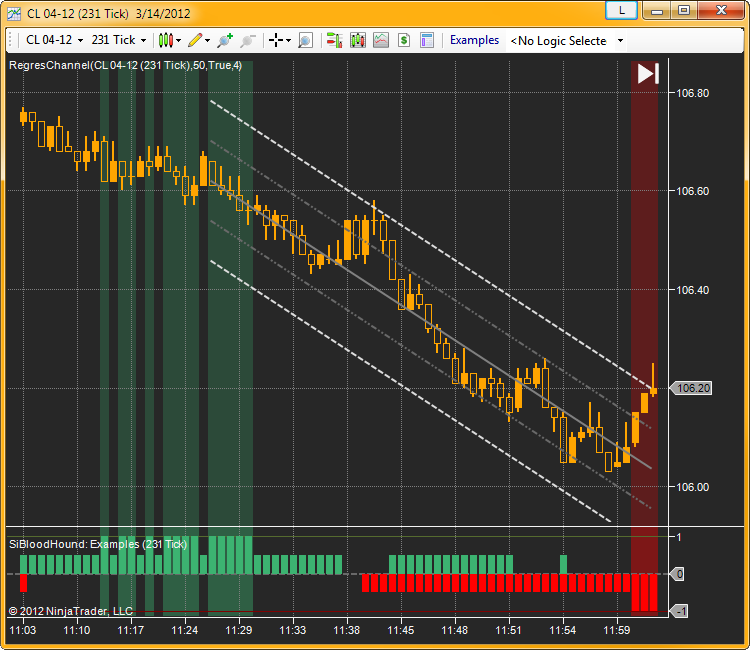Click the 0 value marker on indicator axis

coord(677,574)
